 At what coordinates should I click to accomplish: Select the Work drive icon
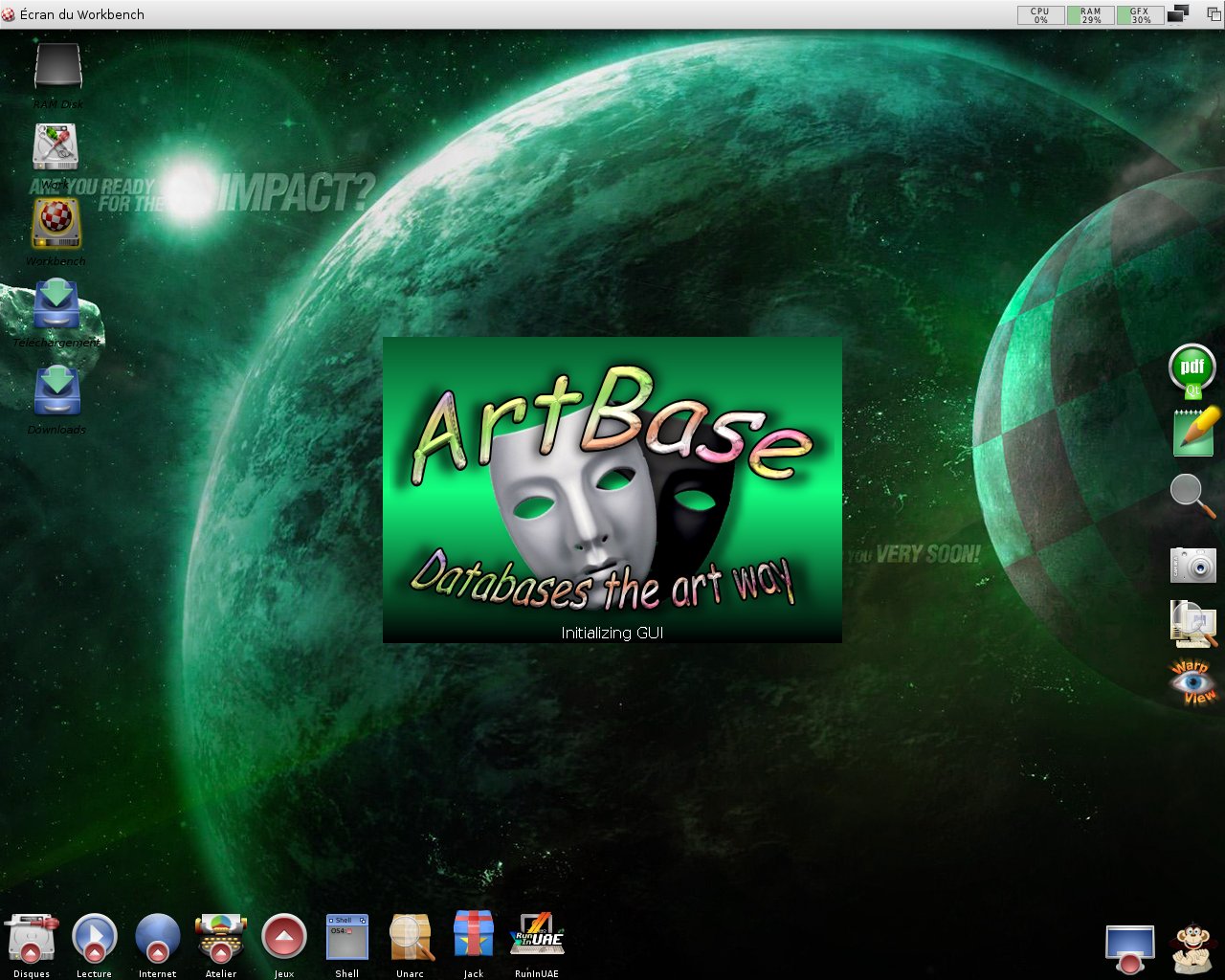(56, 147)
